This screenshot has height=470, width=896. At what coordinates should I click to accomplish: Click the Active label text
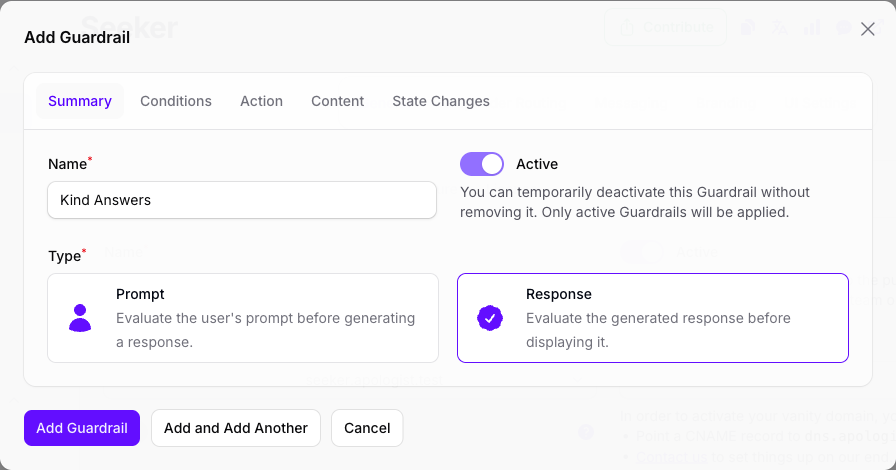[x=537, y=164]
